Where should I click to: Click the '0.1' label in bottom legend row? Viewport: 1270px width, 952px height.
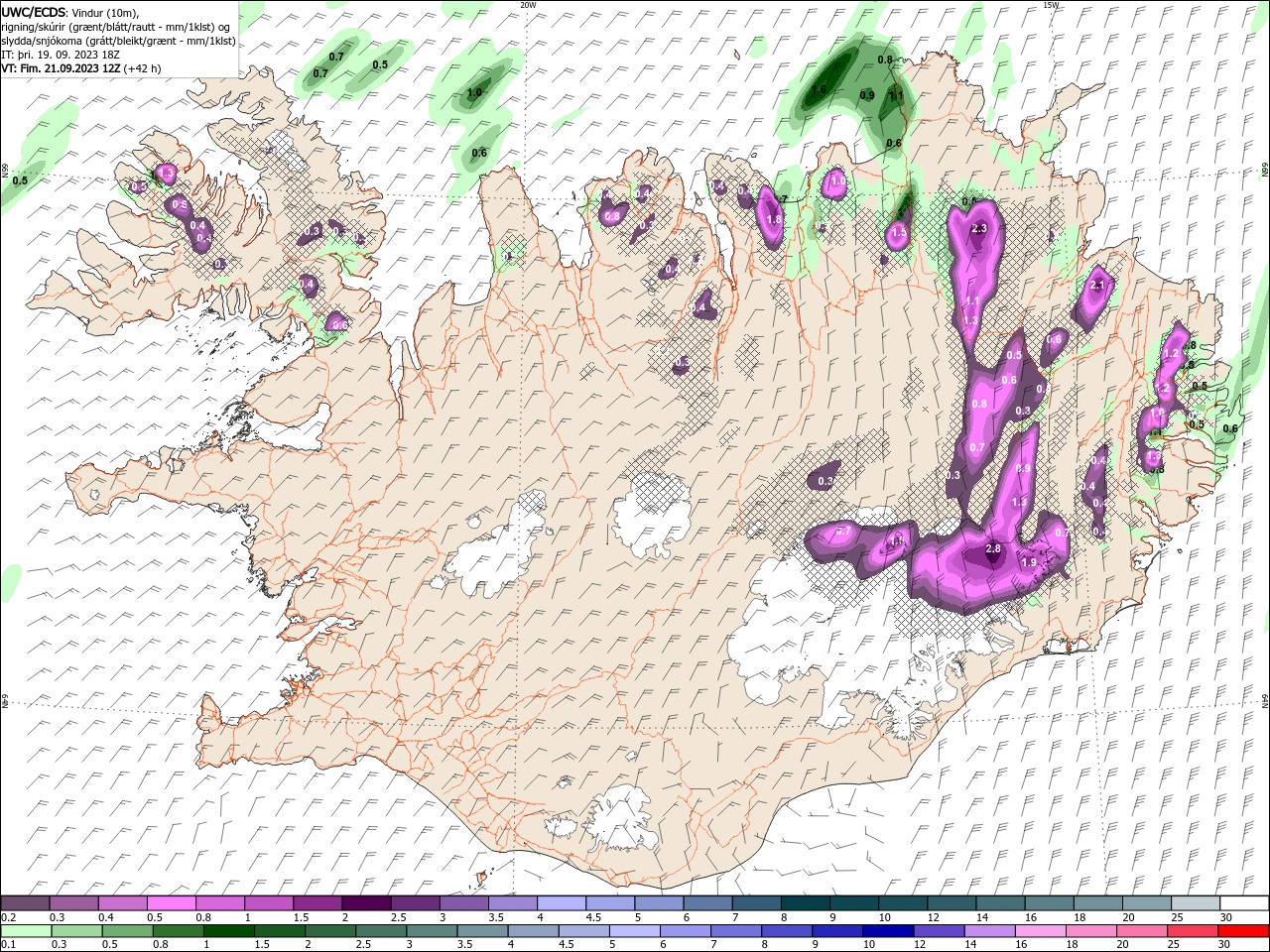9,945
